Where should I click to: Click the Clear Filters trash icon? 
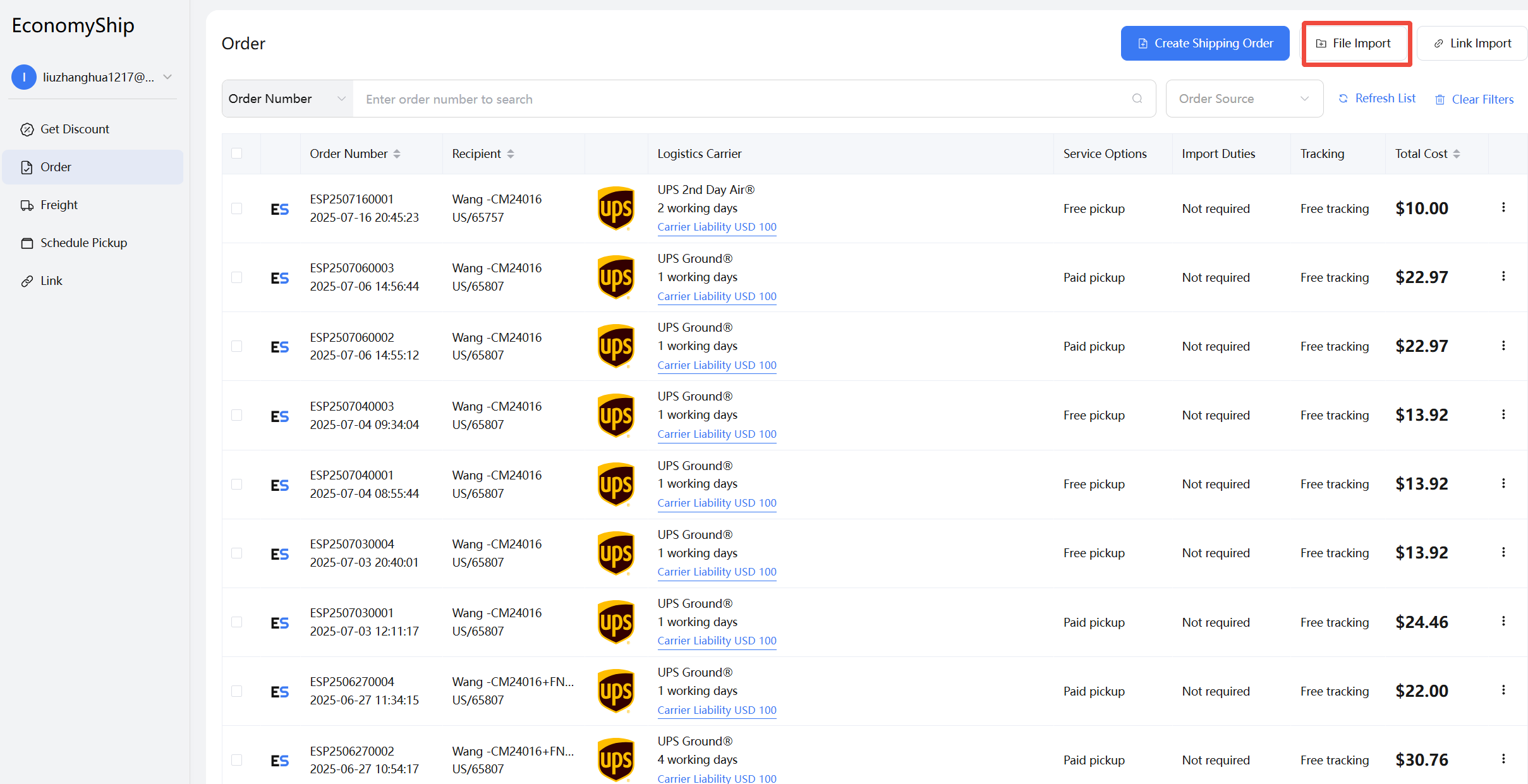pos(1440,100)
